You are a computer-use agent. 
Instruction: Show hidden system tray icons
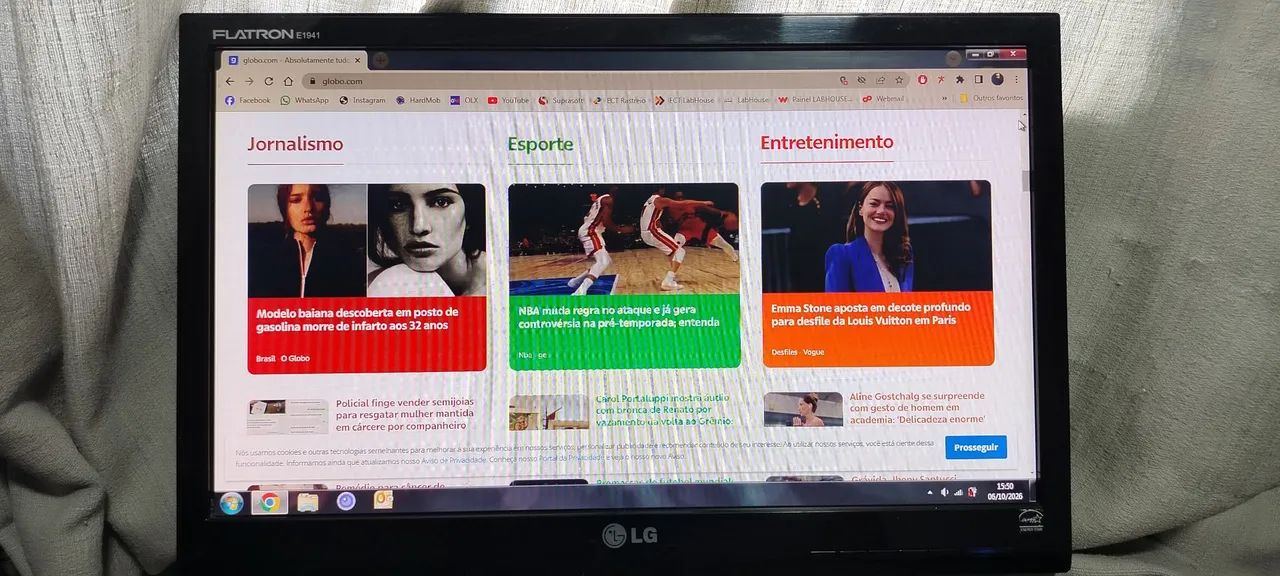point(928,492)
